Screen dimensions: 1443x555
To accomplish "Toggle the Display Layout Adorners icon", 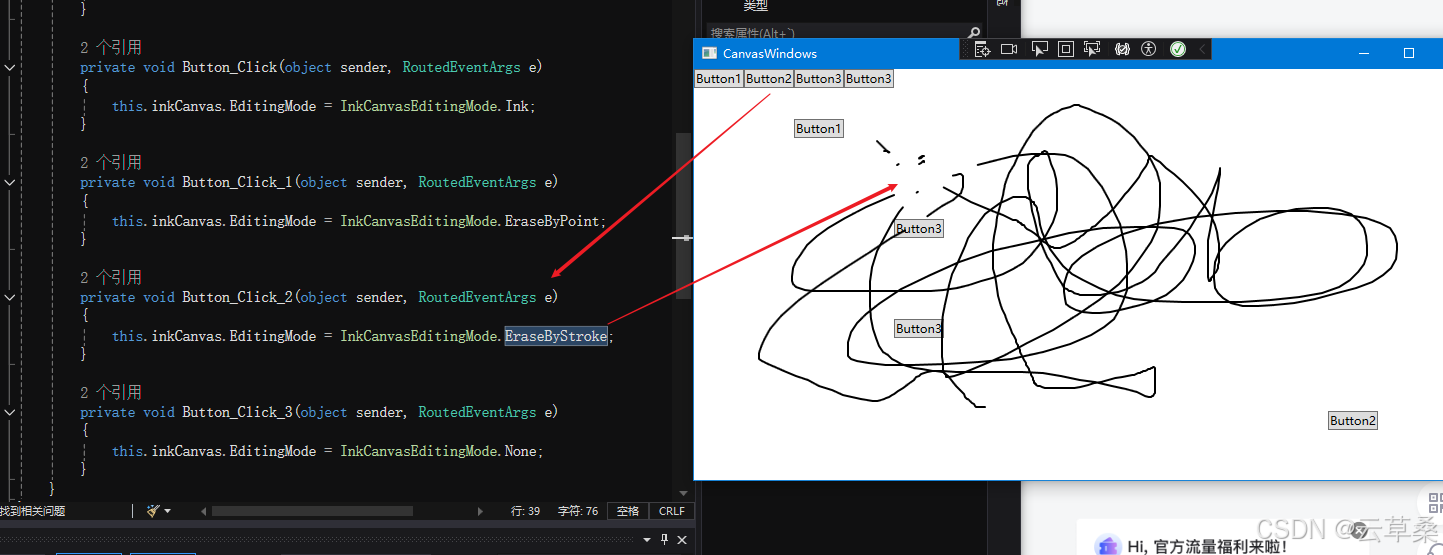I will (x=1065, y=49).
